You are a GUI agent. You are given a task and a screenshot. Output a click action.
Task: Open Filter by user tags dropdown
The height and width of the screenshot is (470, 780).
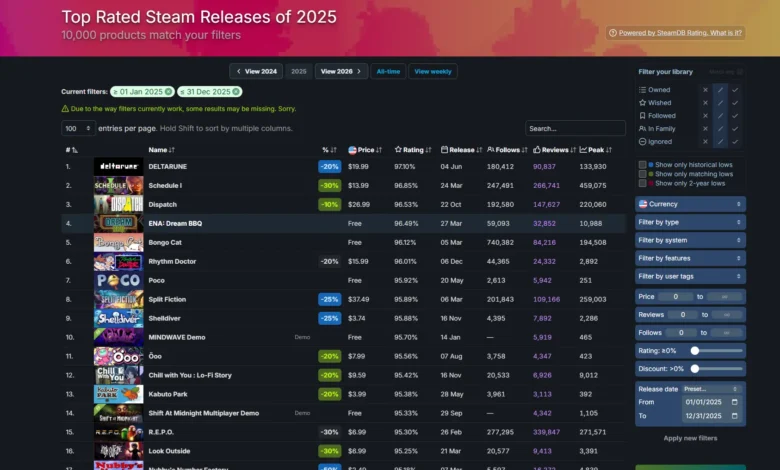tap(690, 276)
